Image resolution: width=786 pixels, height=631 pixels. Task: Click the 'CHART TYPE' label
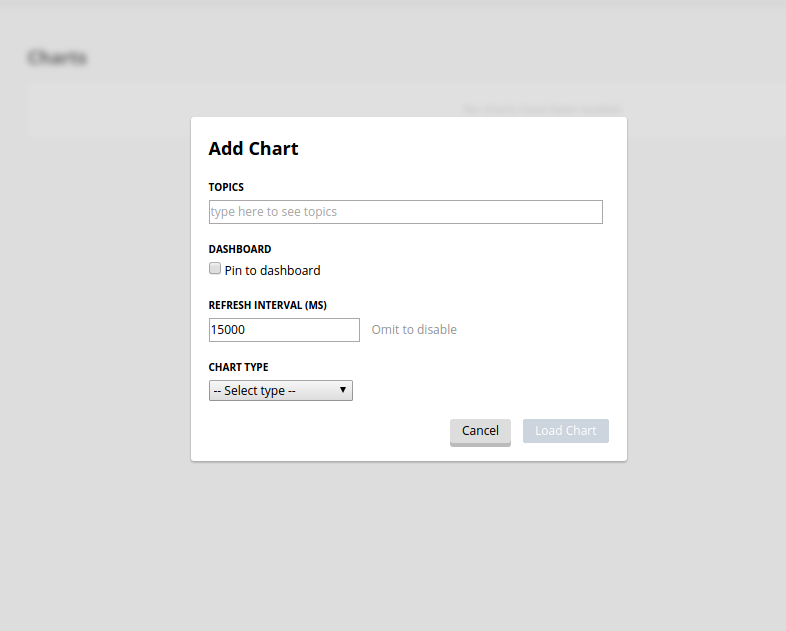pyautogui.click(x=239, y=367)
